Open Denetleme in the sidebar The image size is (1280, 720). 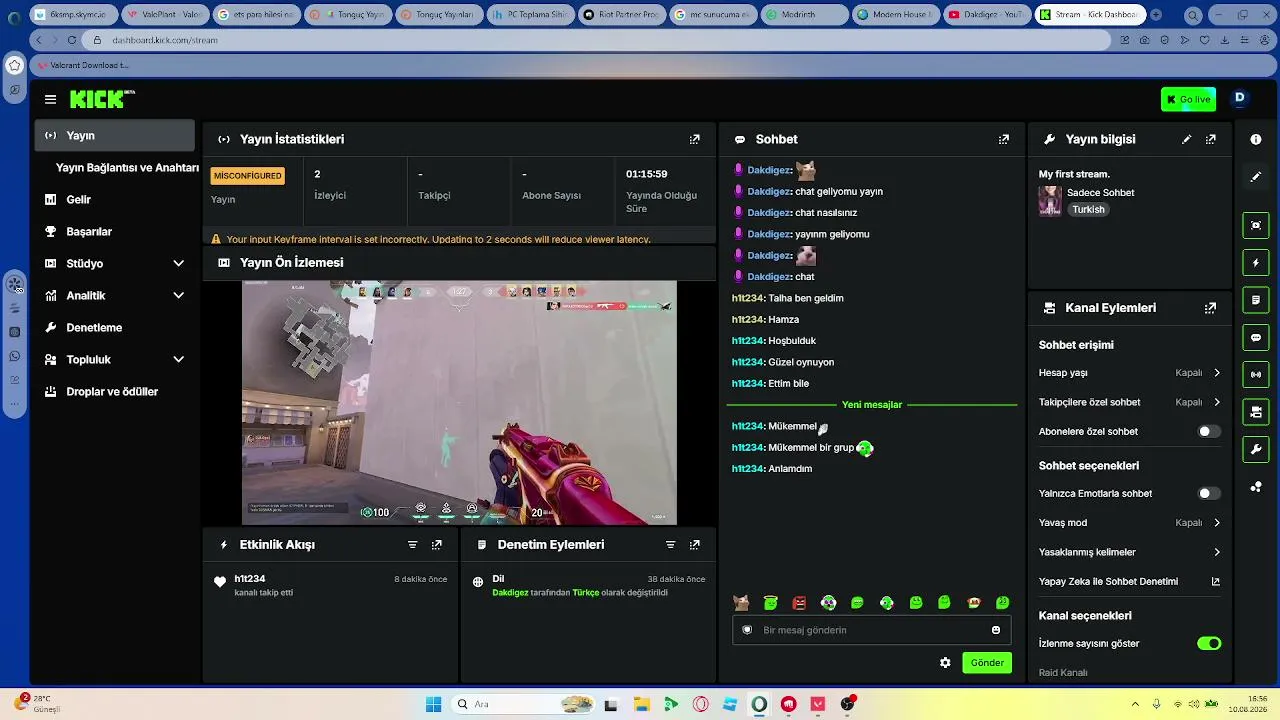click(x=114, y=327)
